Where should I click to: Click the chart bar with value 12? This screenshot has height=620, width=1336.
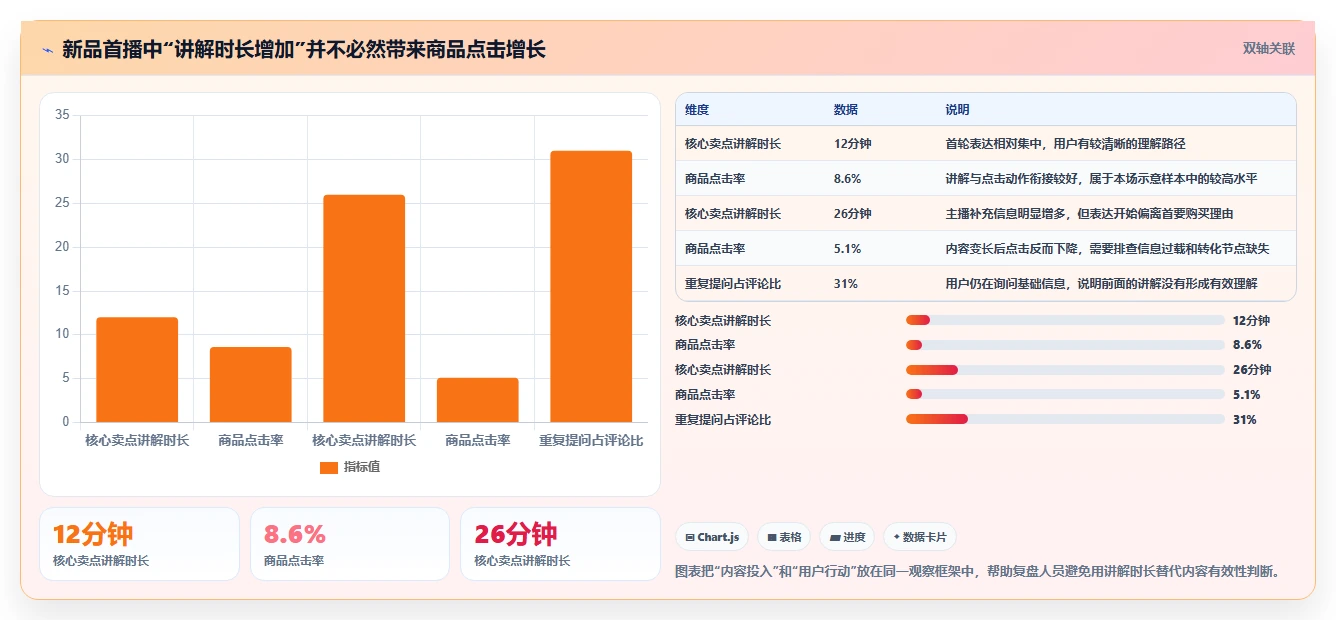coord(137,370)
